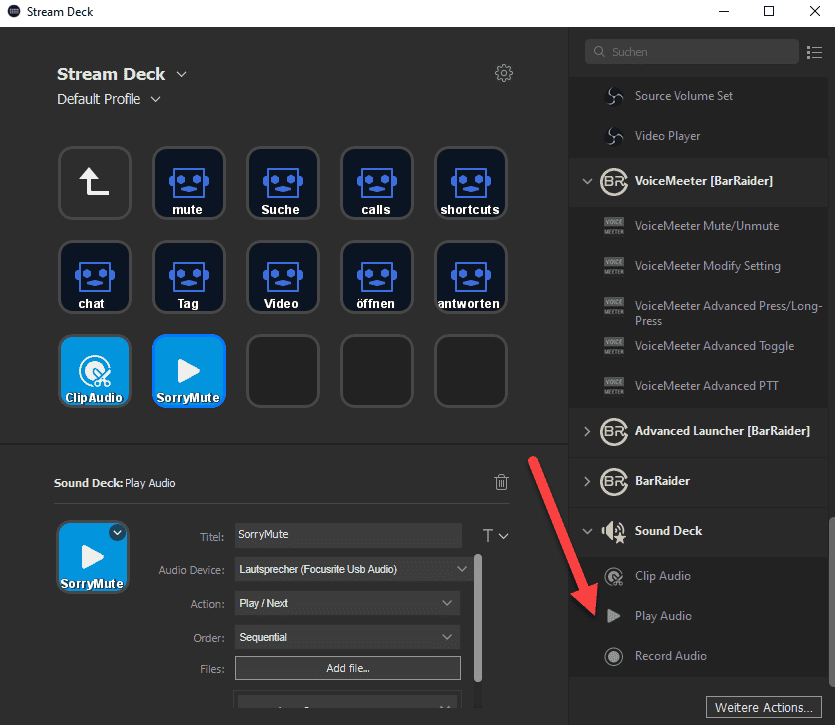This screenshot has width=835, height=725.
Task: Open the Default Profile dropdown
Action: click(155, 99)
